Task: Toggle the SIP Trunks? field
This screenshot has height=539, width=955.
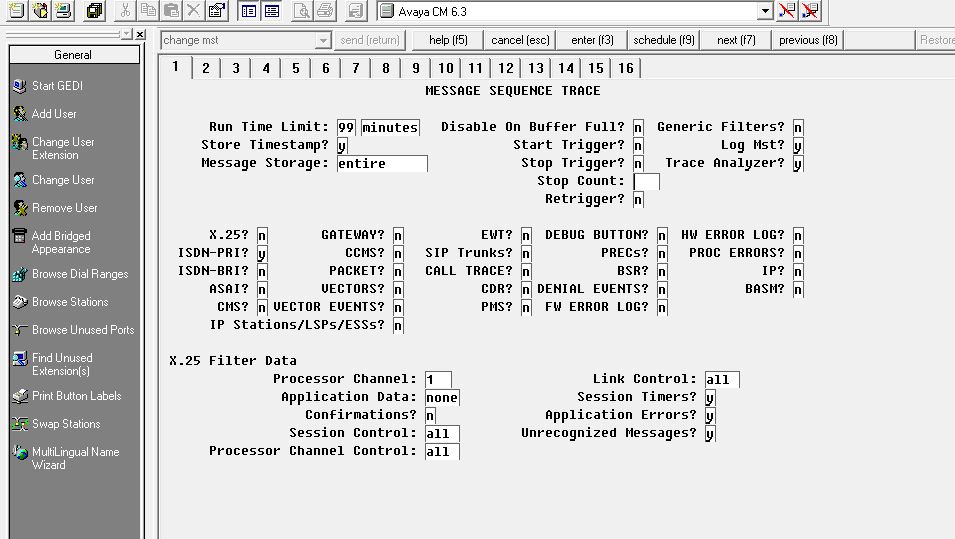Action: click(x=526, y=253)
